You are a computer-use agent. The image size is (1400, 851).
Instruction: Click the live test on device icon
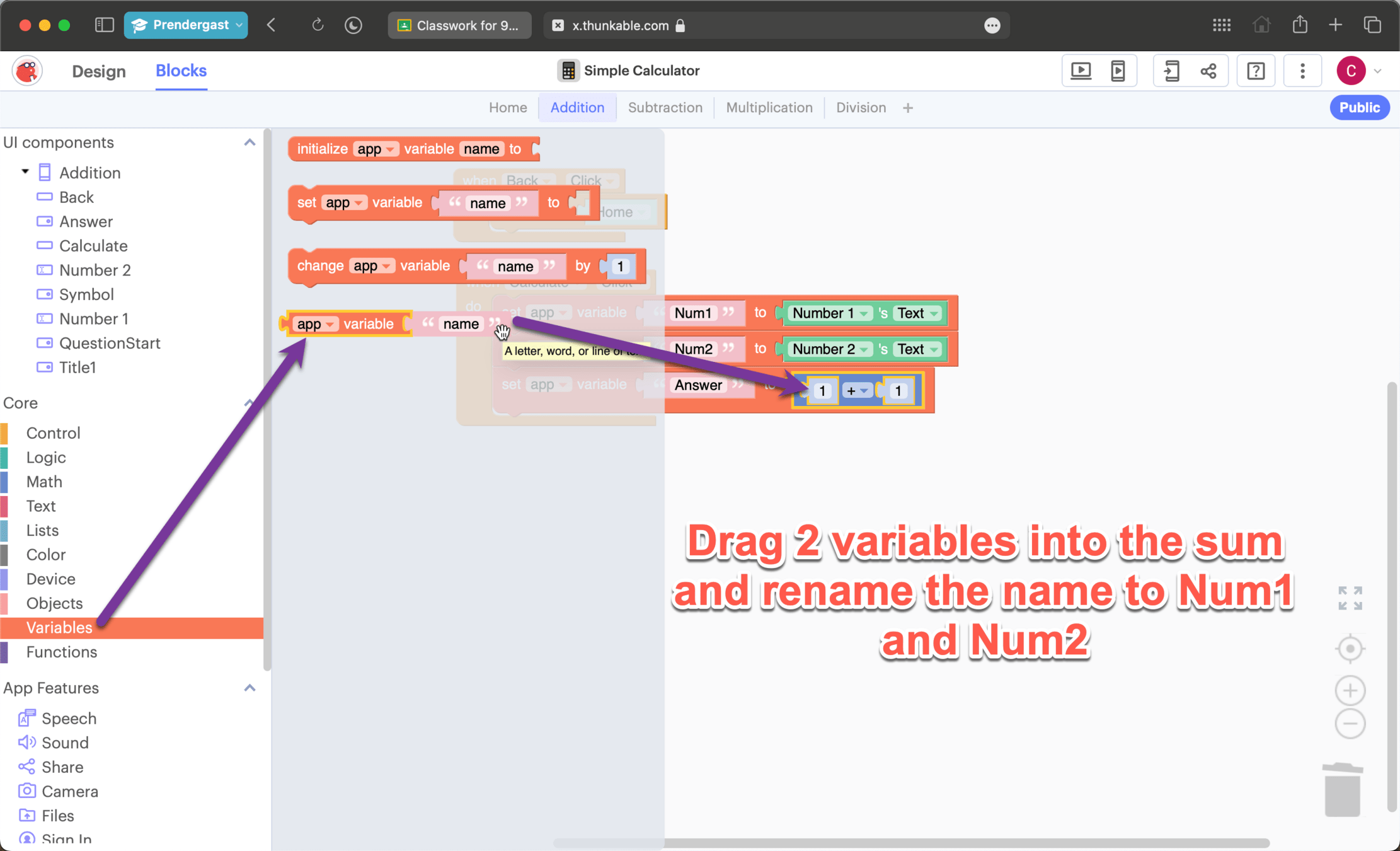point(1118,71)
